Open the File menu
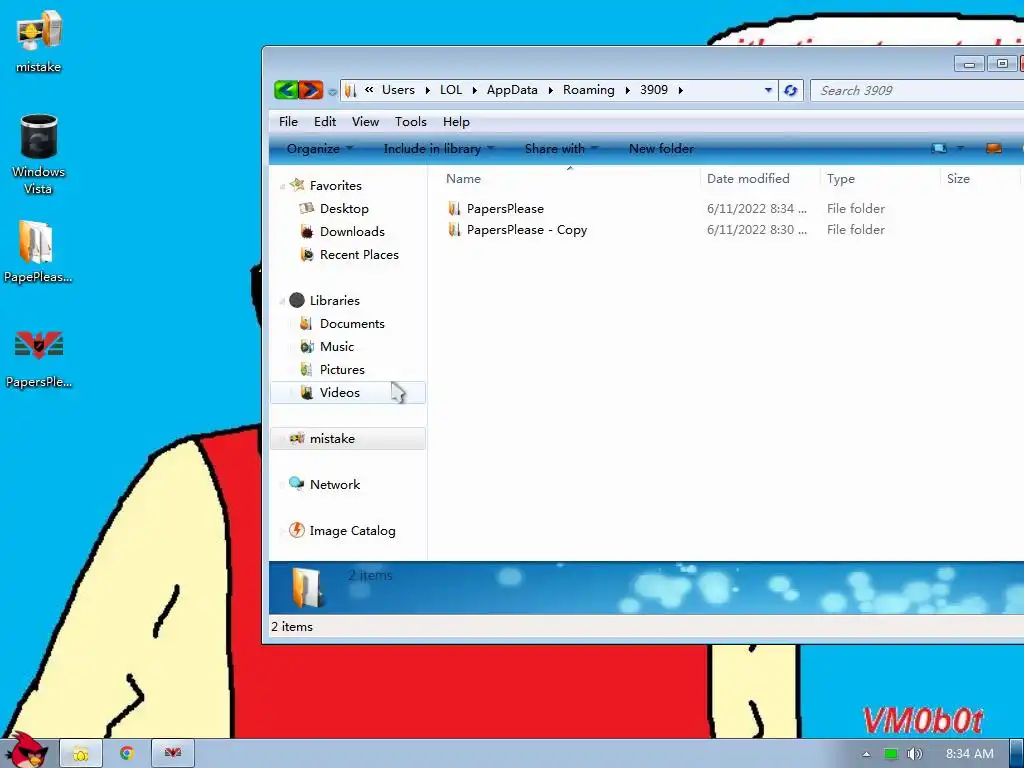The height and width of the screenshot is (768, 1024). point(288,121)
